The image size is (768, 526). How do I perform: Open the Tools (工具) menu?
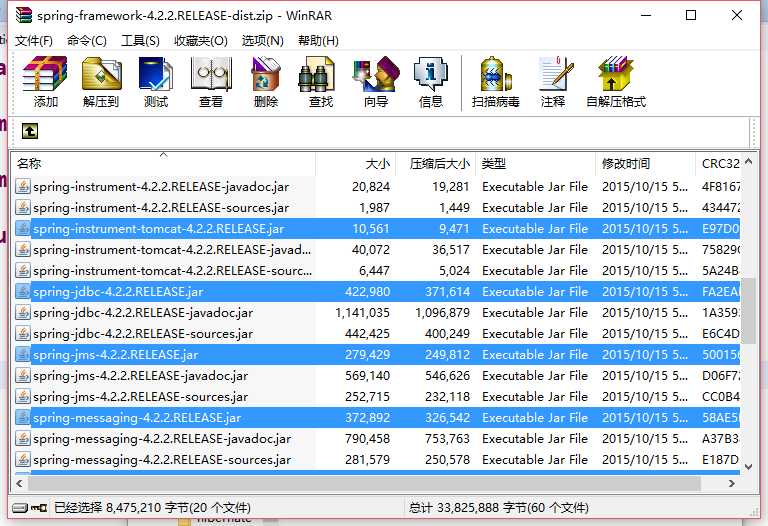click(141, 41)
